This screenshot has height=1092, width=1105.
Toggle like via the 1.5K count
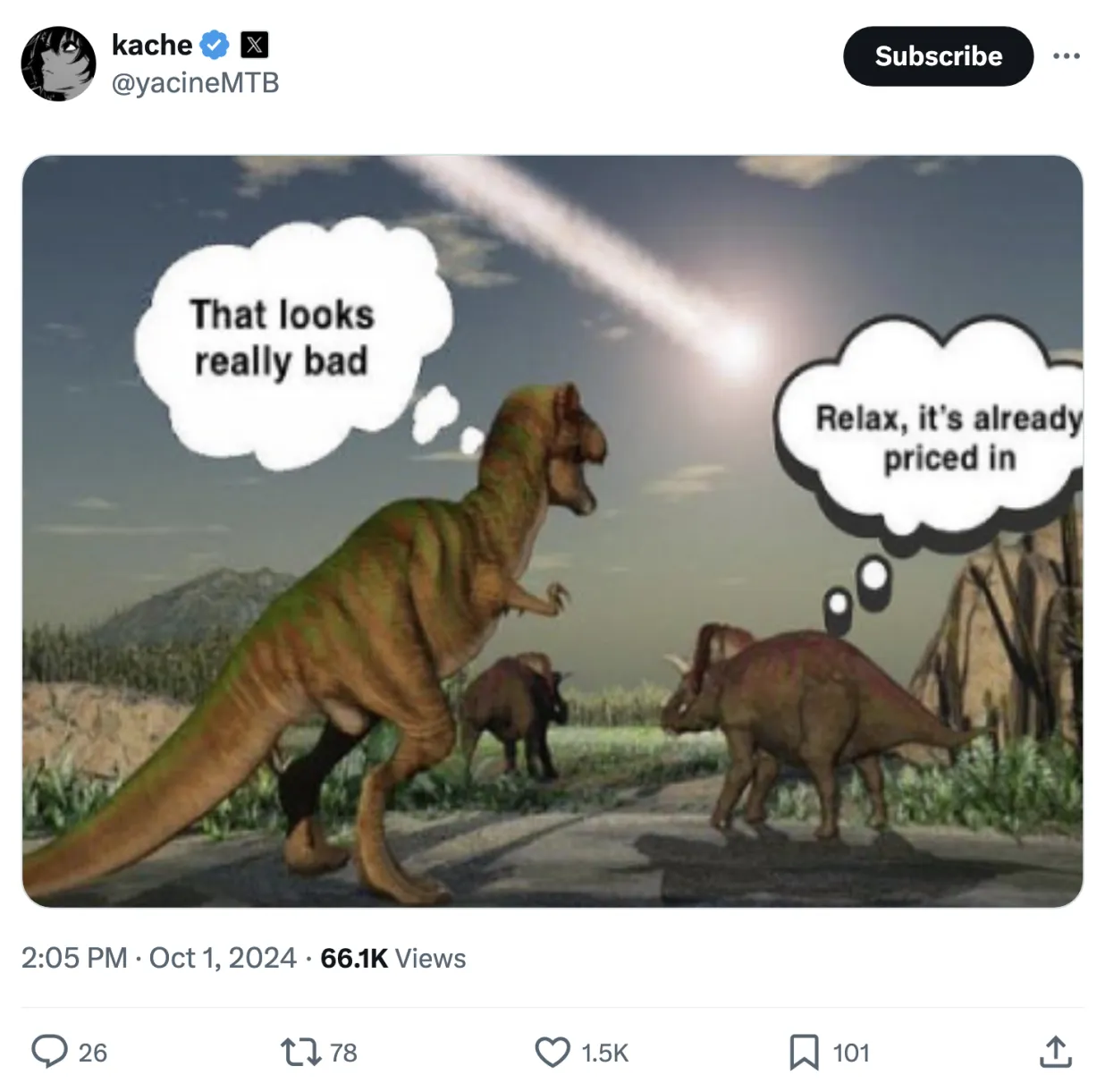pos(605,1053)
